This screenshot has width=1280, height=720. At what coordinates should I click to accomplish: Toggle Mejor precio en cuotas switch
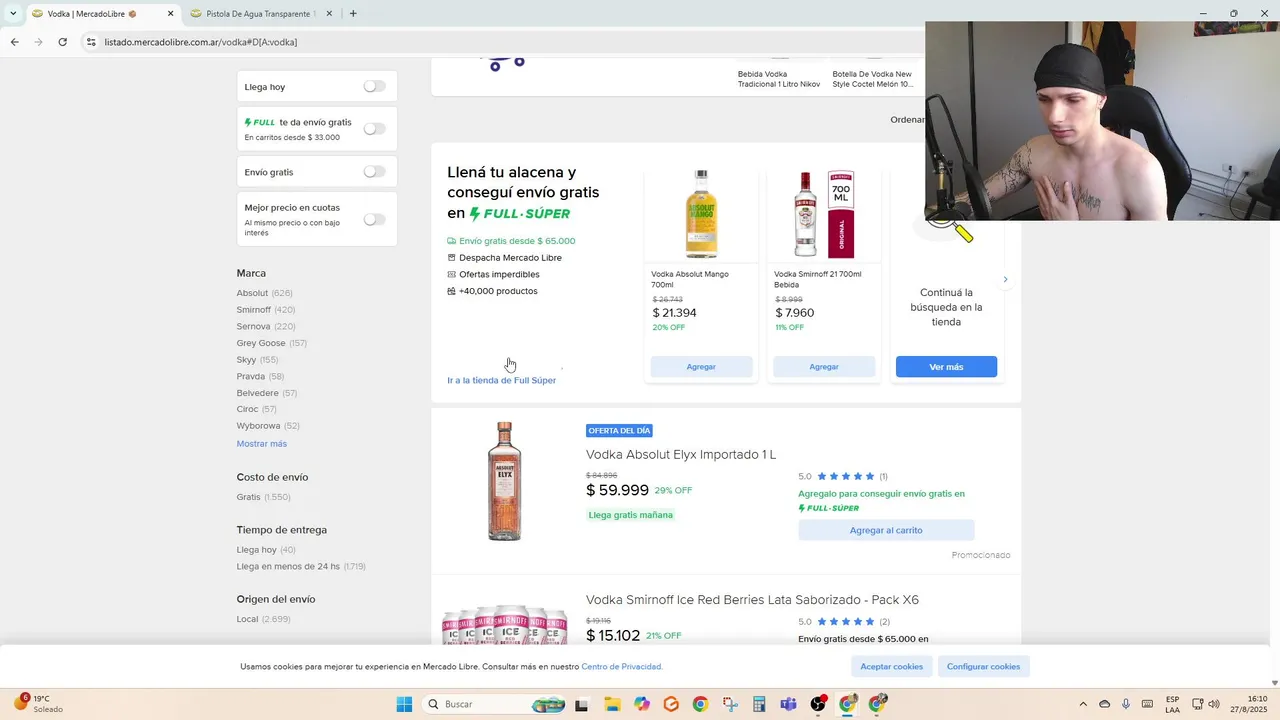coord(374,219)
